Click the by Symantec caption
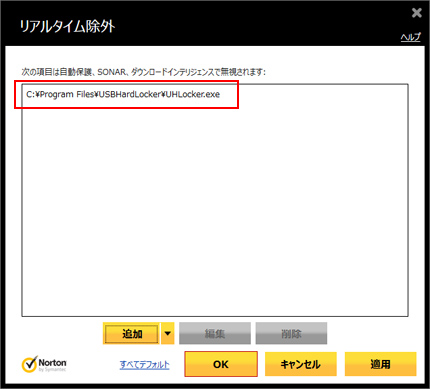The width and height of the screenshot is (430, 389). [x=52, y=369]
